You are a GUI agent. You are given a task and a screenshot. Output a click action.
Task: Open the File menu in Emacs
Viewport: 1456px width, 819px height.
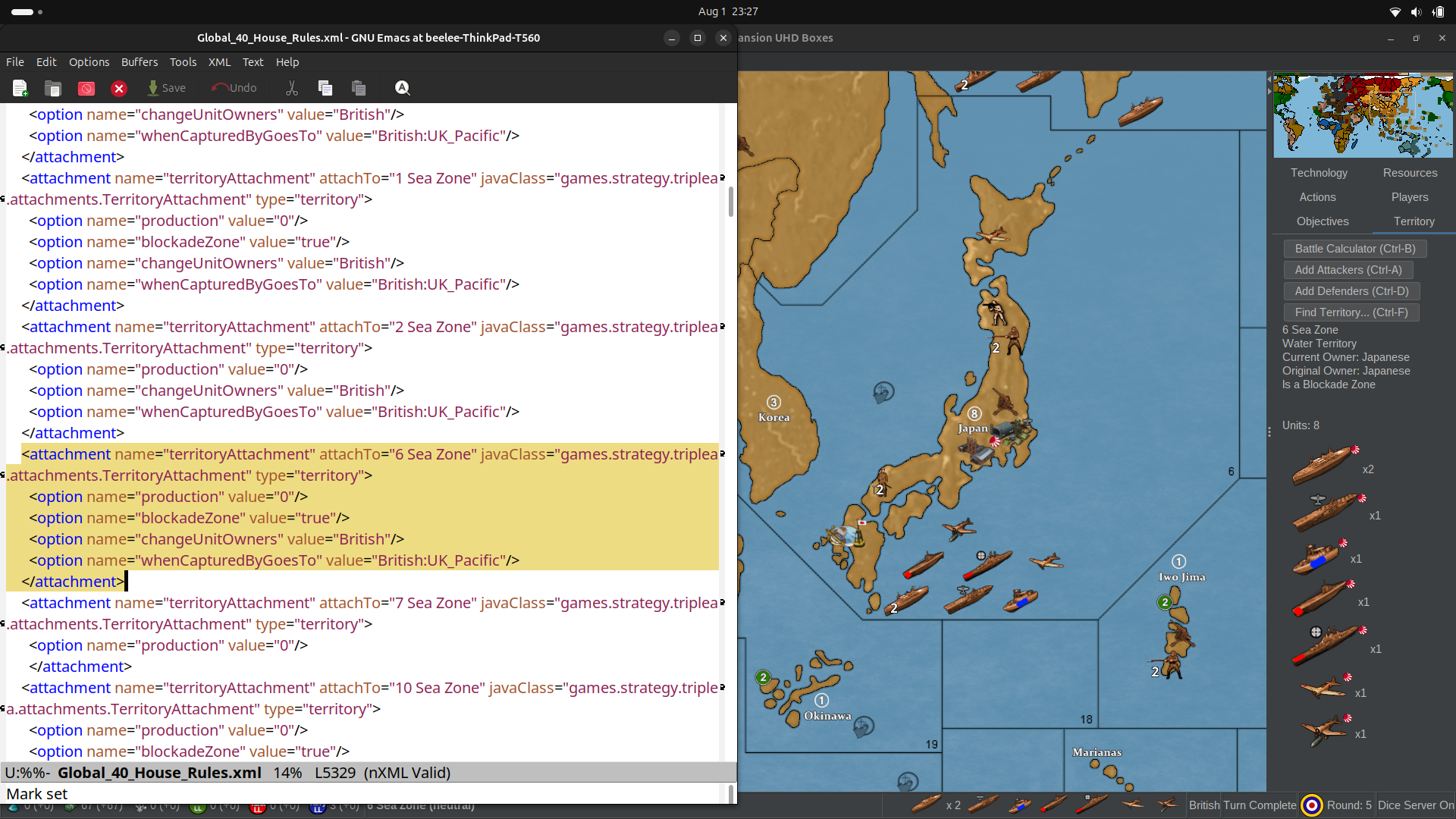[15, 62]
